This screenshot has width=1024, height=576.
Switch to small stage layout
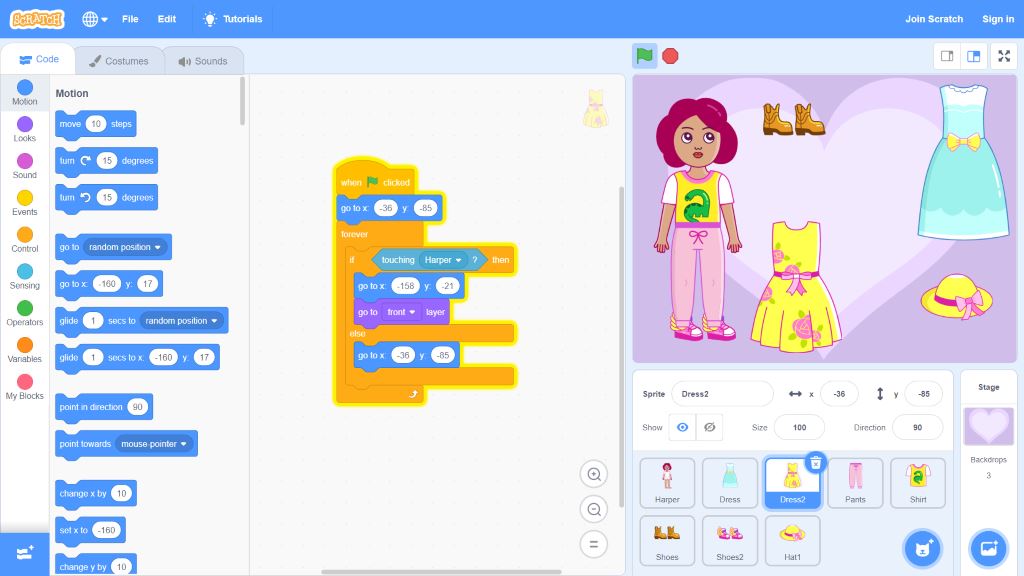pos(946,56)
